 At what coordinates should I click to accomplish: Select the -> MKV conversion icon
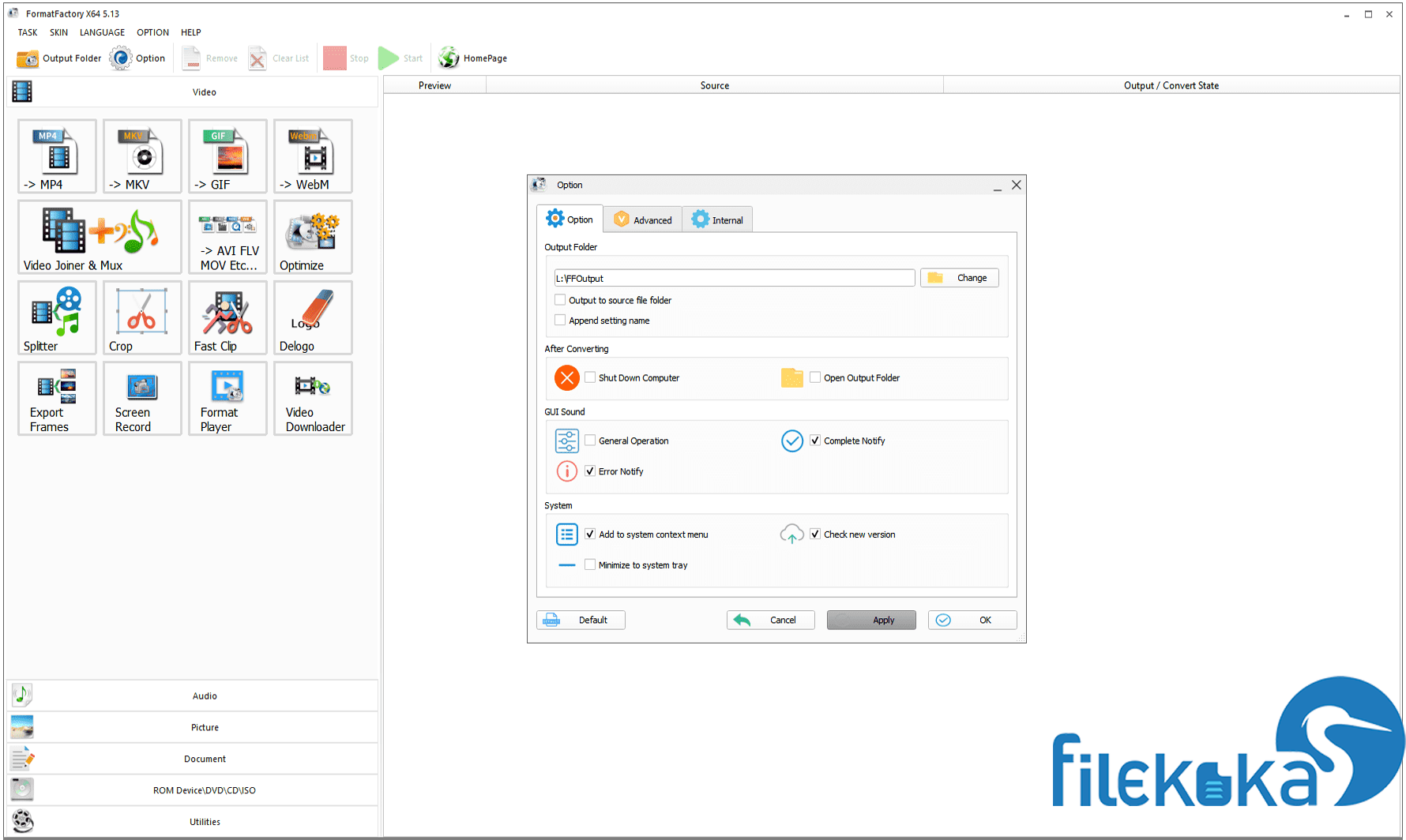click(142, 156)
